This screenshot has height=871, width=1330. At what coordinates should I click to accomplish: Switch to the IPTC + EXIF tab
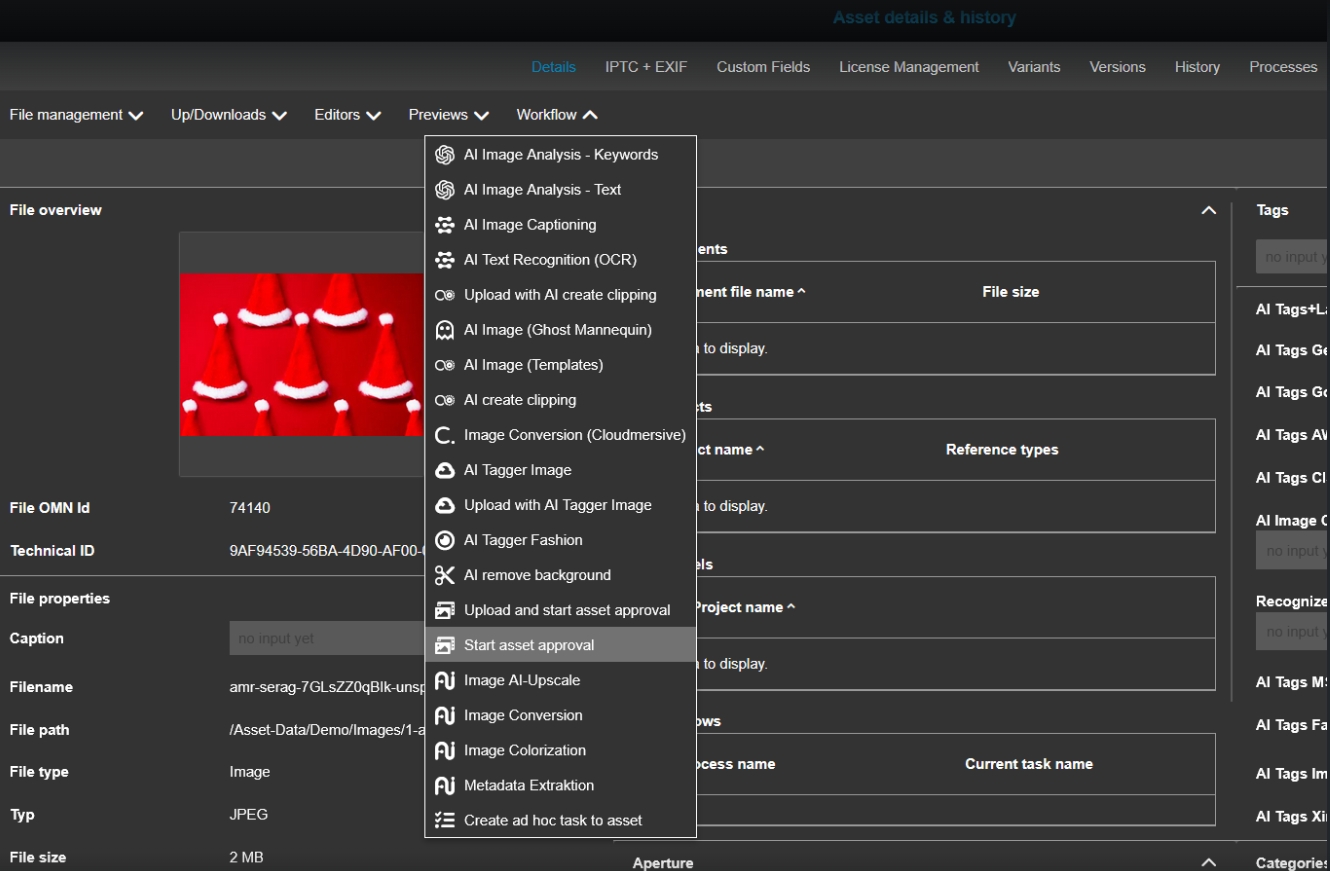tap(646, 67)
